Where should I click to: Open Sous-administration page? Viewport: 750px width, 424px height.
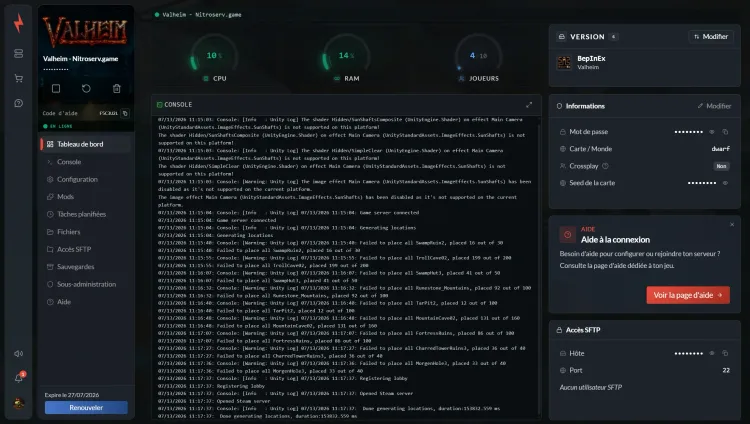[x=86, y=284]
